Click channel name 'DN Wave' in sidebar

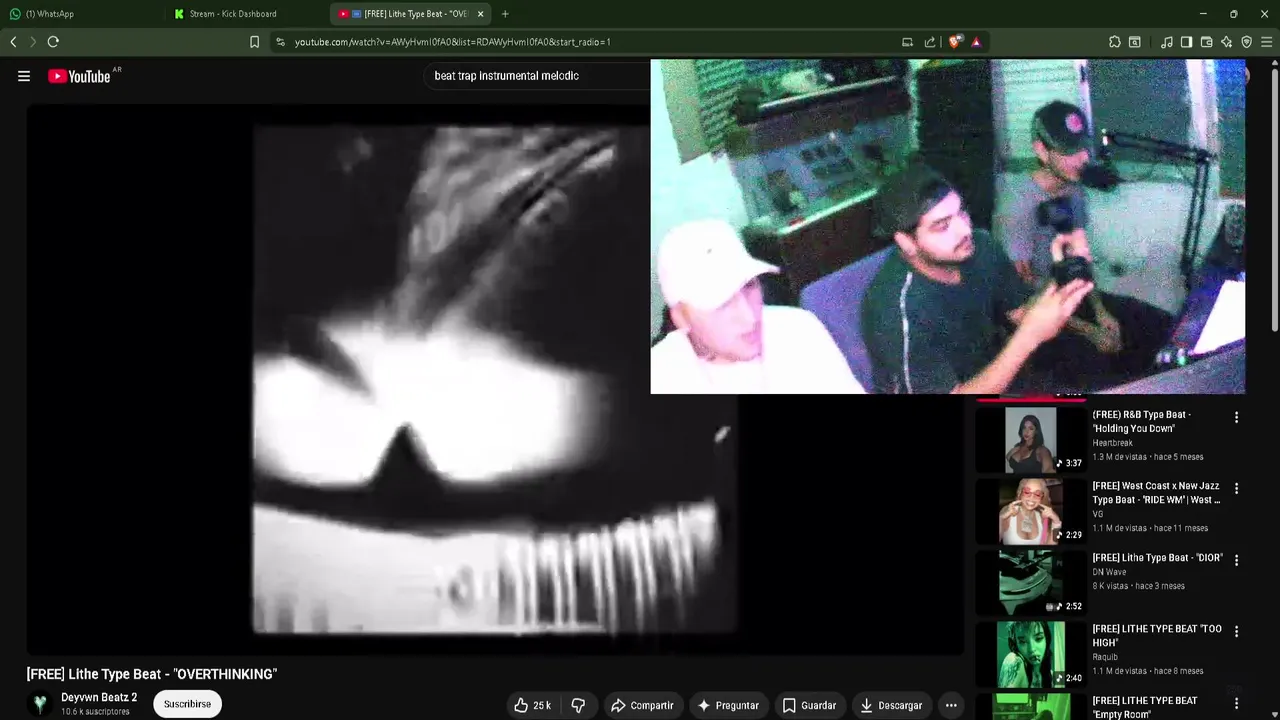(1109, 572)
